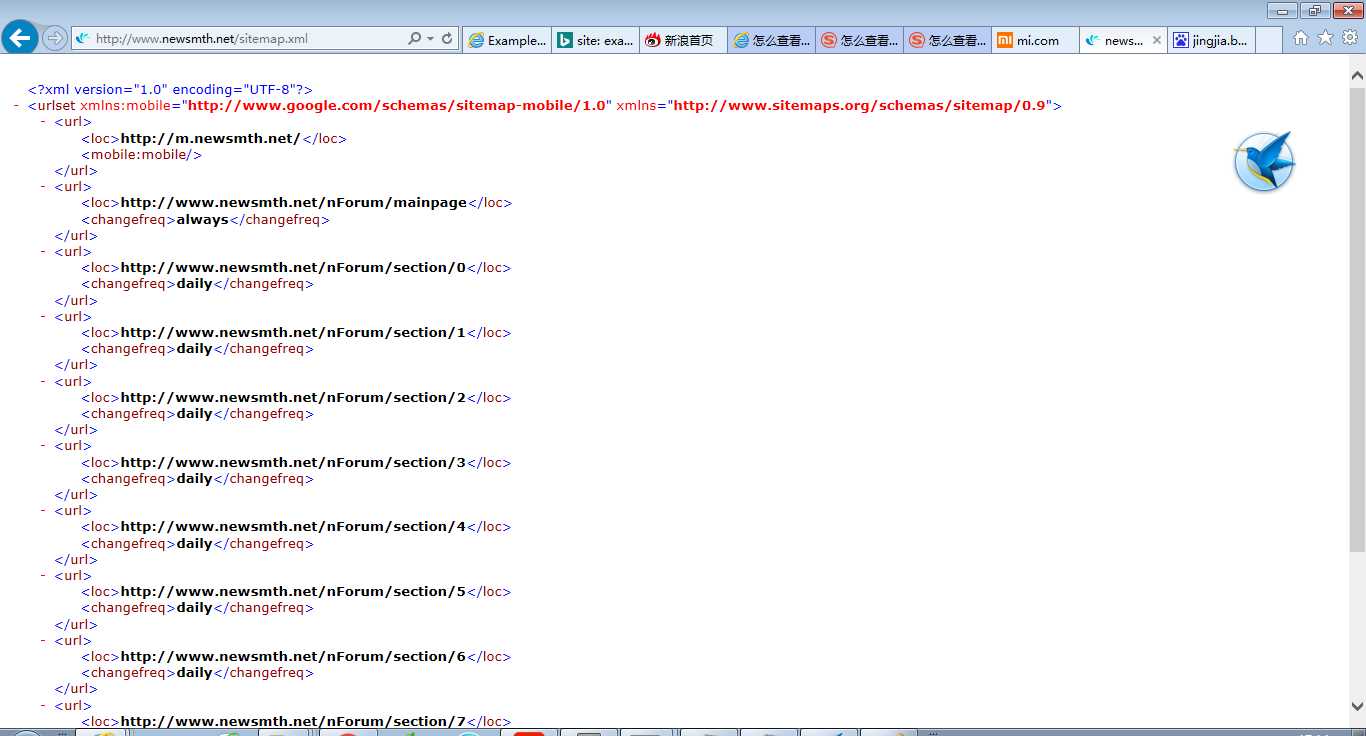Screen dimensions: 1366x736
Task: Collapse the urlset root node
Action: click(17, 105)
